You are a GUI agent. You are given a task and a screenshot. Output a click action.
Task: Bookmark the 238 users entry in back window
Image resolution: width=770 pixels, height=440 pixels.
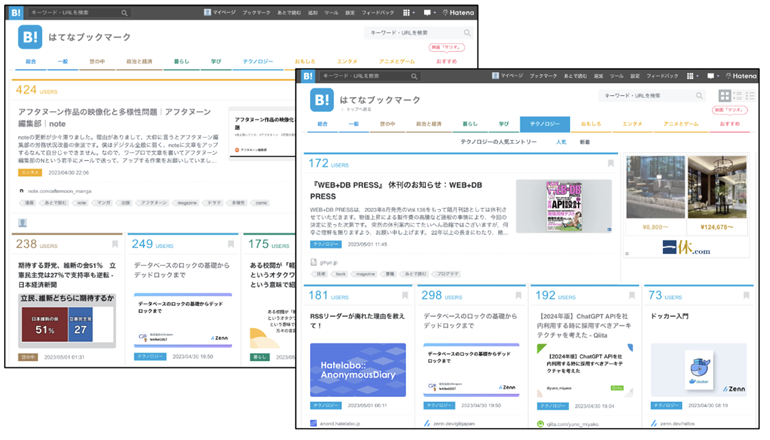point(115,244)
